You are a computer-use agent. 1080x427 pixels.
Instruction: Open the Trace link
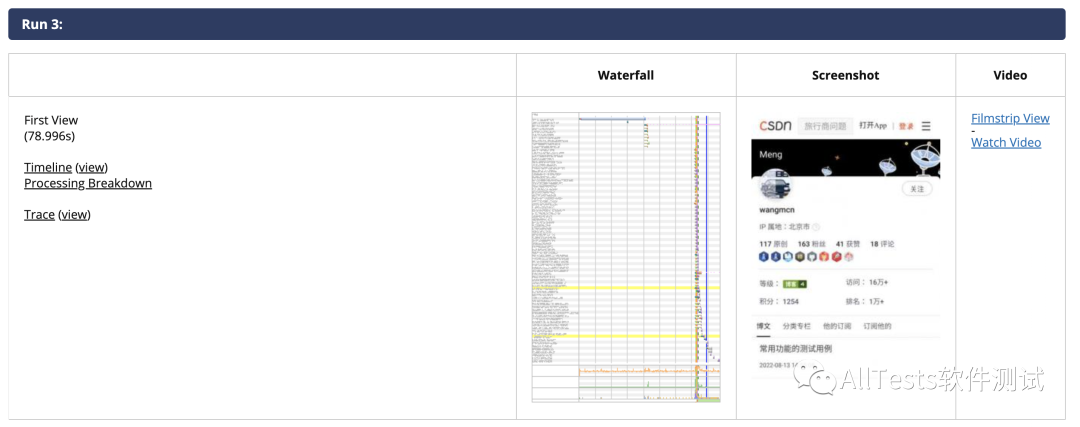pyautogui.click(x=39, y=214)
